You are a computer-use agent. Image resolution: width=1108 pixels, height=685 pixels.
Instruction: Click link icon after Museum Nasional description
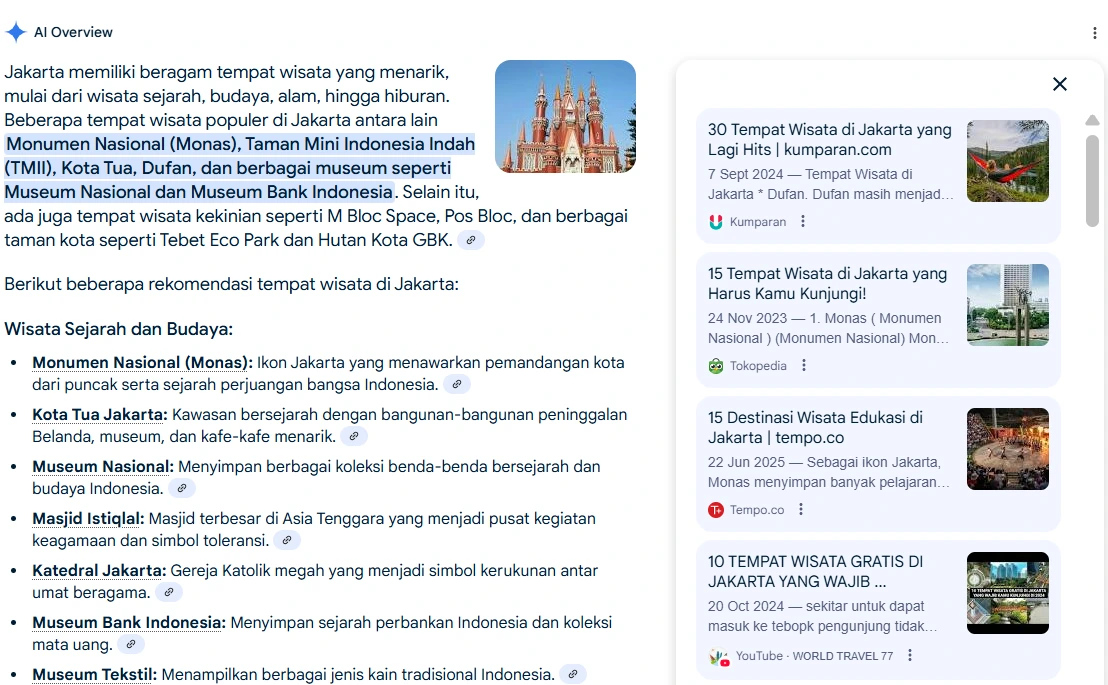[x=182, y=488]
